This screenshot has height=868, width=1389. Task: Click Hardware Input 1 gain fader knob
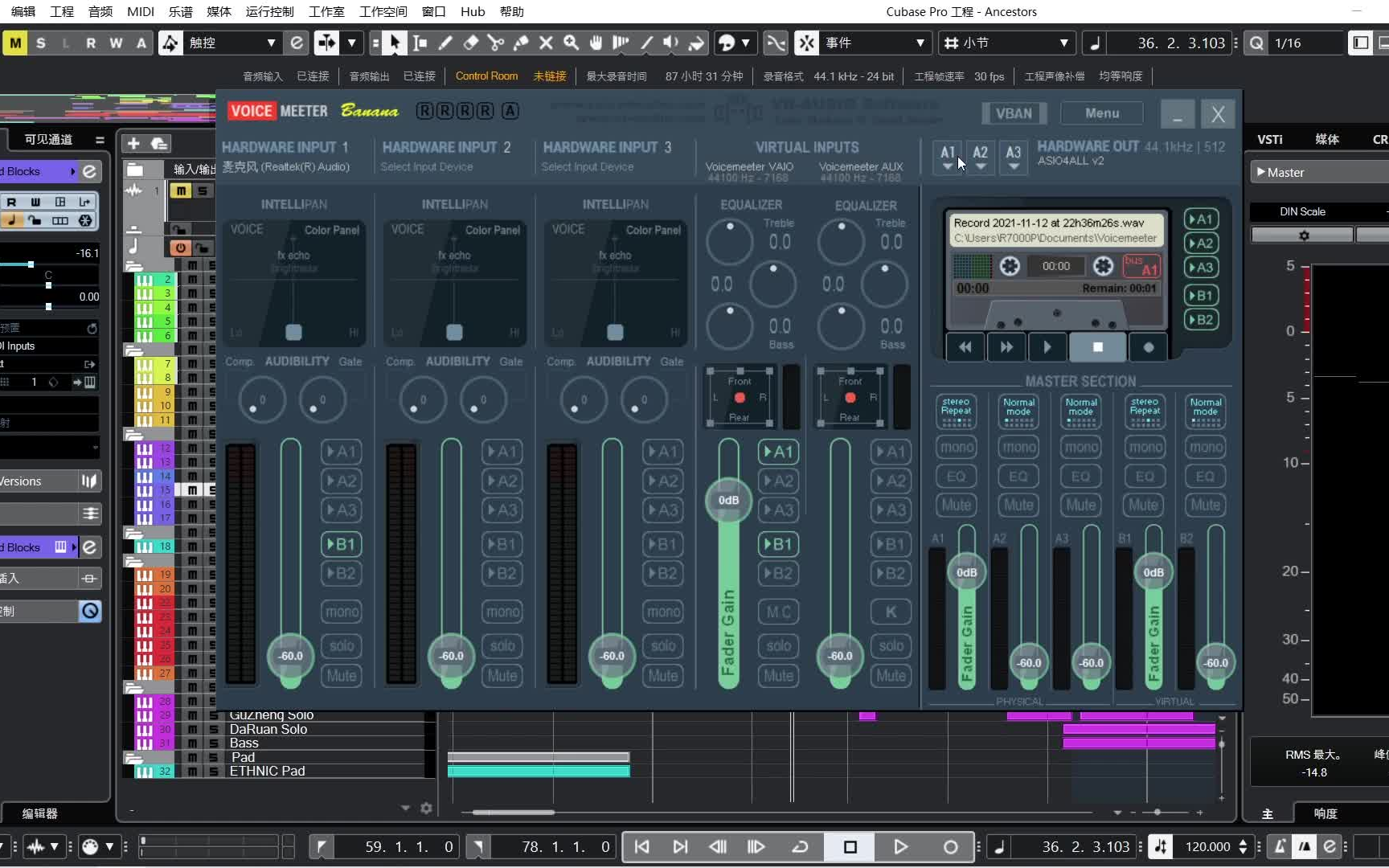[290, 656]
